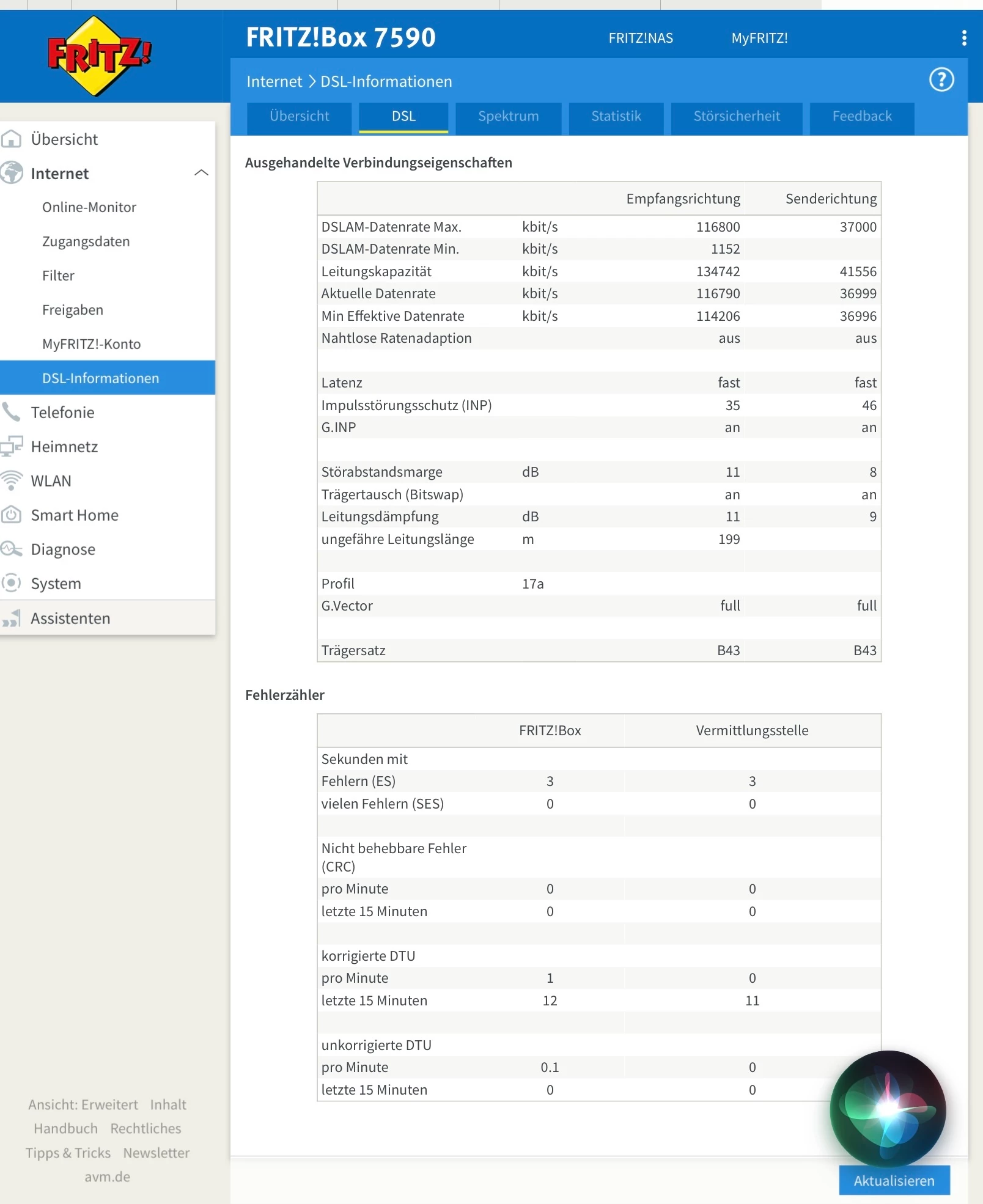Click the Empfangsrichtung column header
The height and width of the screenshot is (1204, 983).
click(x=683, y=199)
